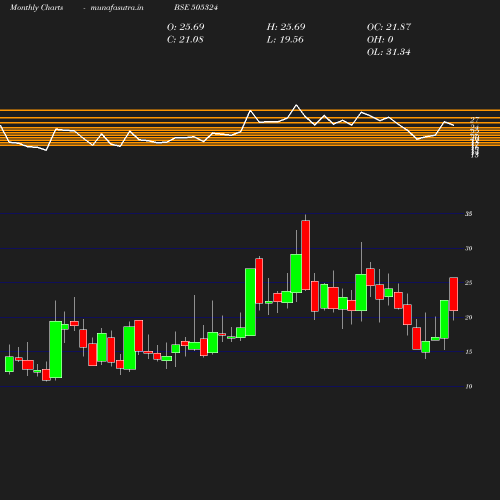This screenshot has width=500, height=500.
Task: Click the OC: 21.87 reading
Action: (389, 27)
